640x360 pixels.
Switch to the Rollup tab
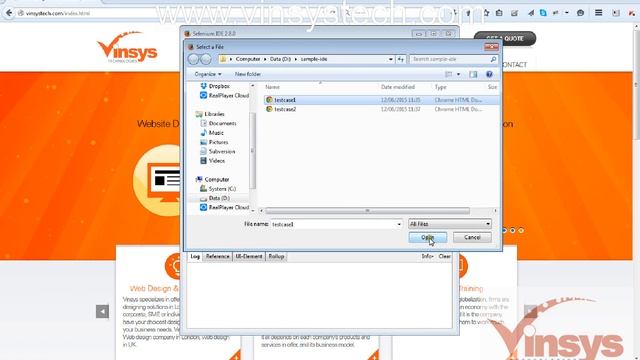click(276, 256)
